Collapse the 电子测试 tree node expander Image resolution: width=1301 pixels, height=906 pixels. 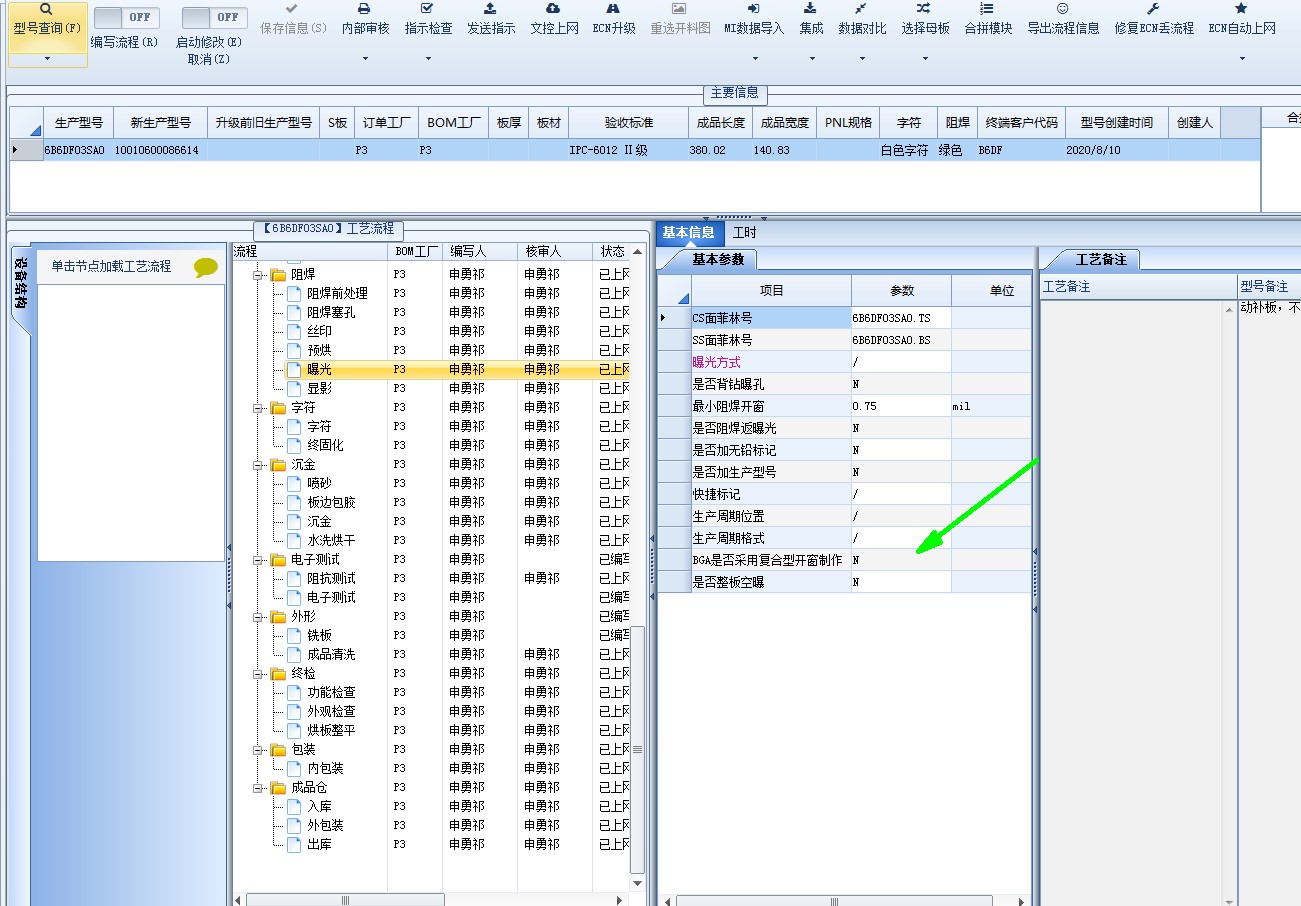pos(258,560)
